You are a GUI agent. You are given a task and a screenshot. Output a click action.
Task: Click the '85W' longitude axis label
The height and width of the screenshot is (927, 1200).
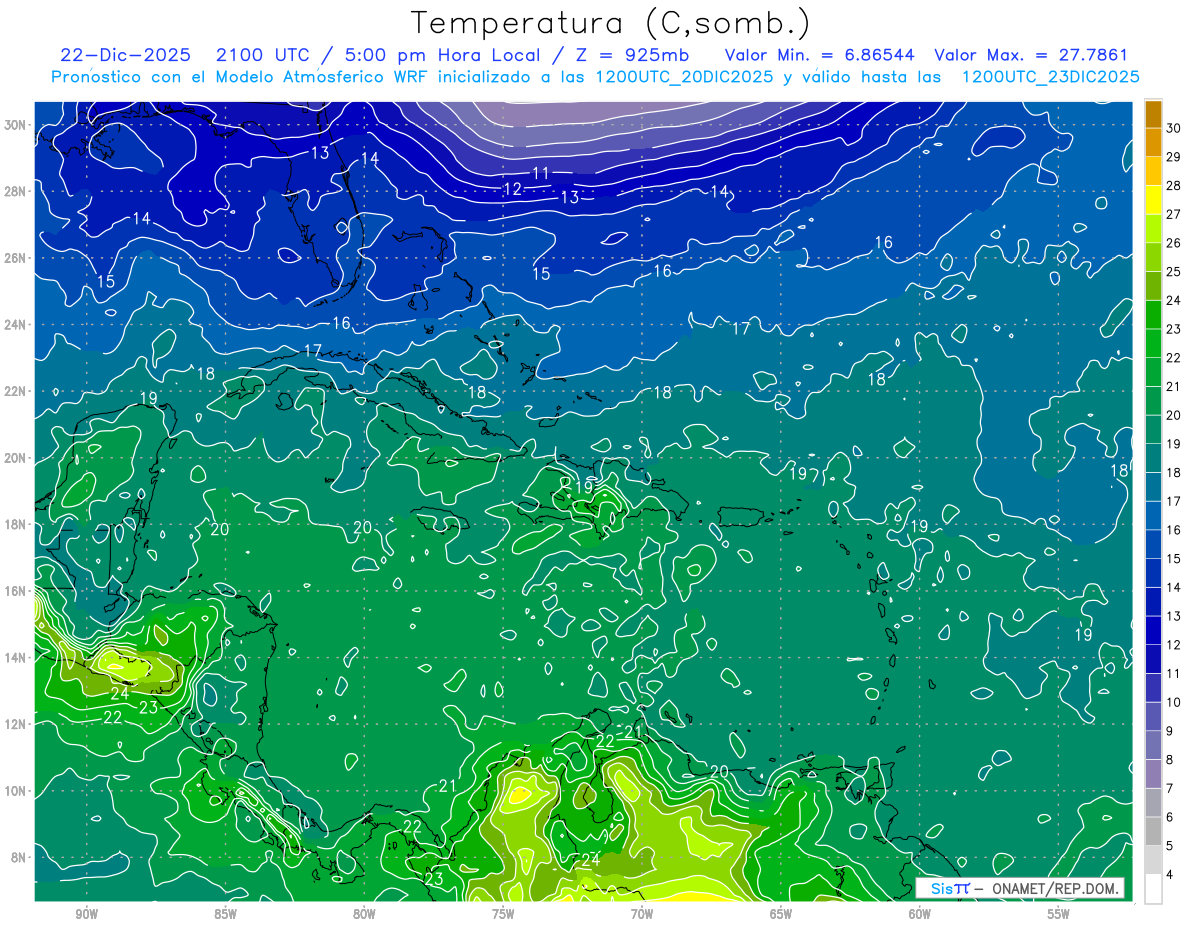225,914
